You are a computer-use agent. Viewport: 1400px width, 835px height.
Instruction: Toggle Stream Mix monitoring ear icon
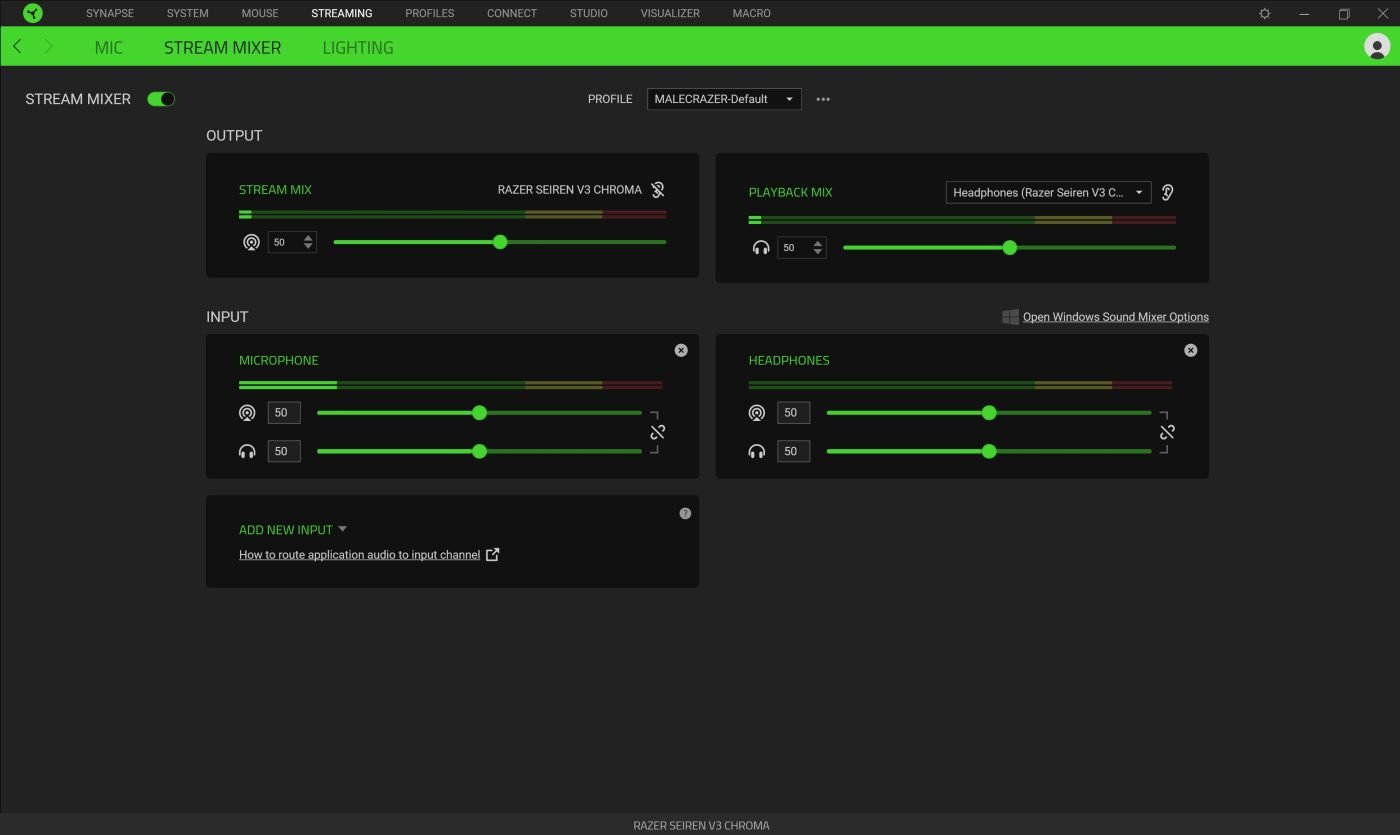(x=657, y=189)
